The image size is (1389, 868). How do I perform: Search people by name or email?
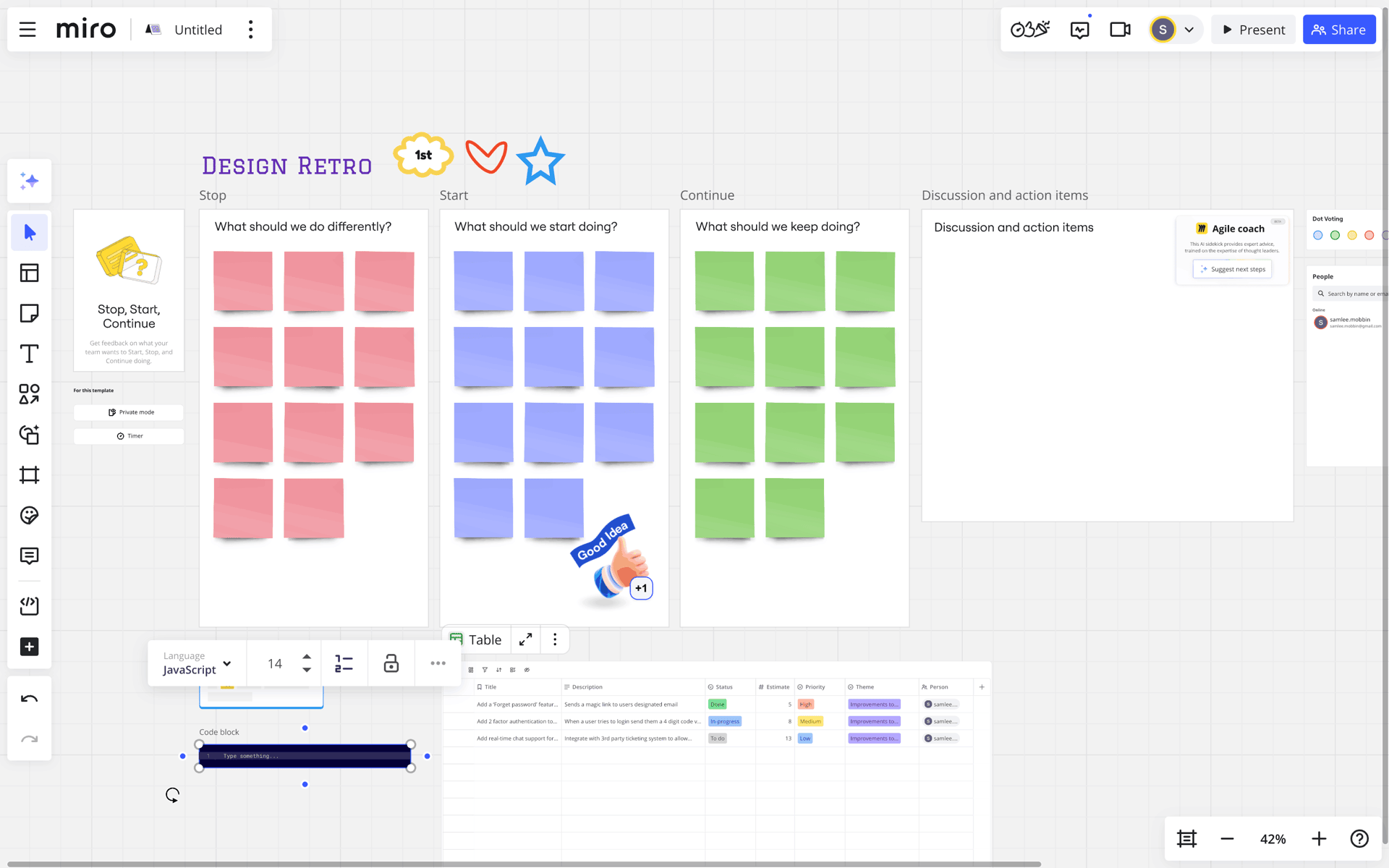point(1351,294)
